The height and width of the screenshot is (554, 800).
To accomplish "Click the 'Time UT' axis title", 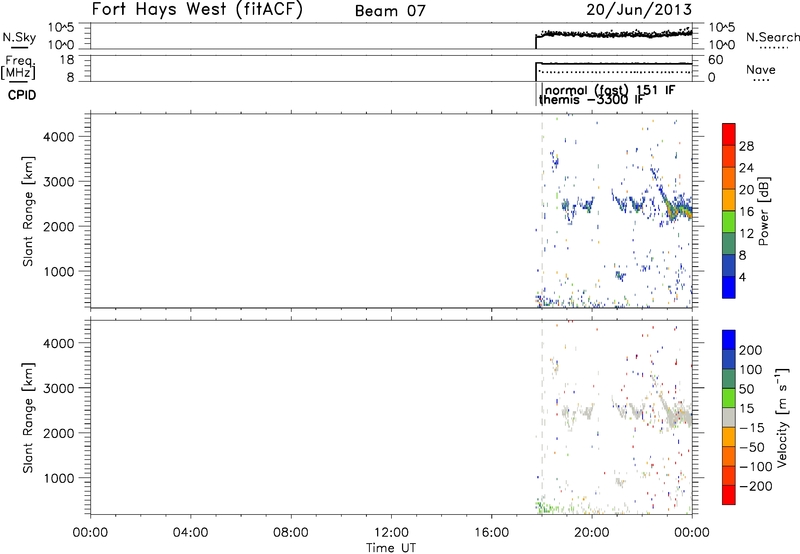I will coord(391,548).
